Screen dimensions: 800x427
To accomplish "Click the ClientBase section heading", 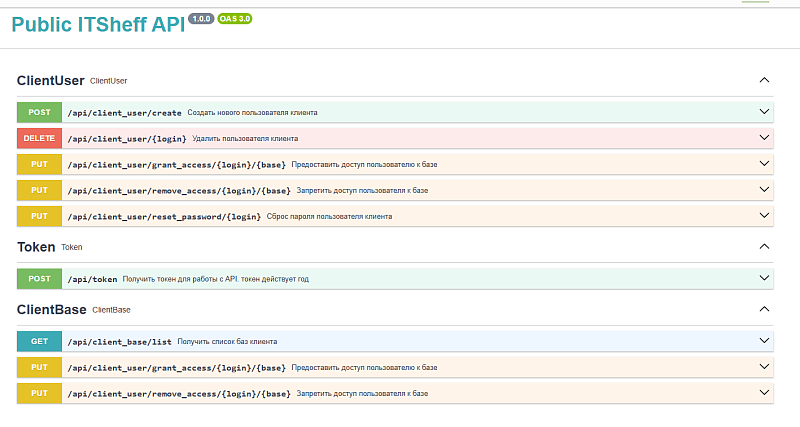I will (52, 310).
